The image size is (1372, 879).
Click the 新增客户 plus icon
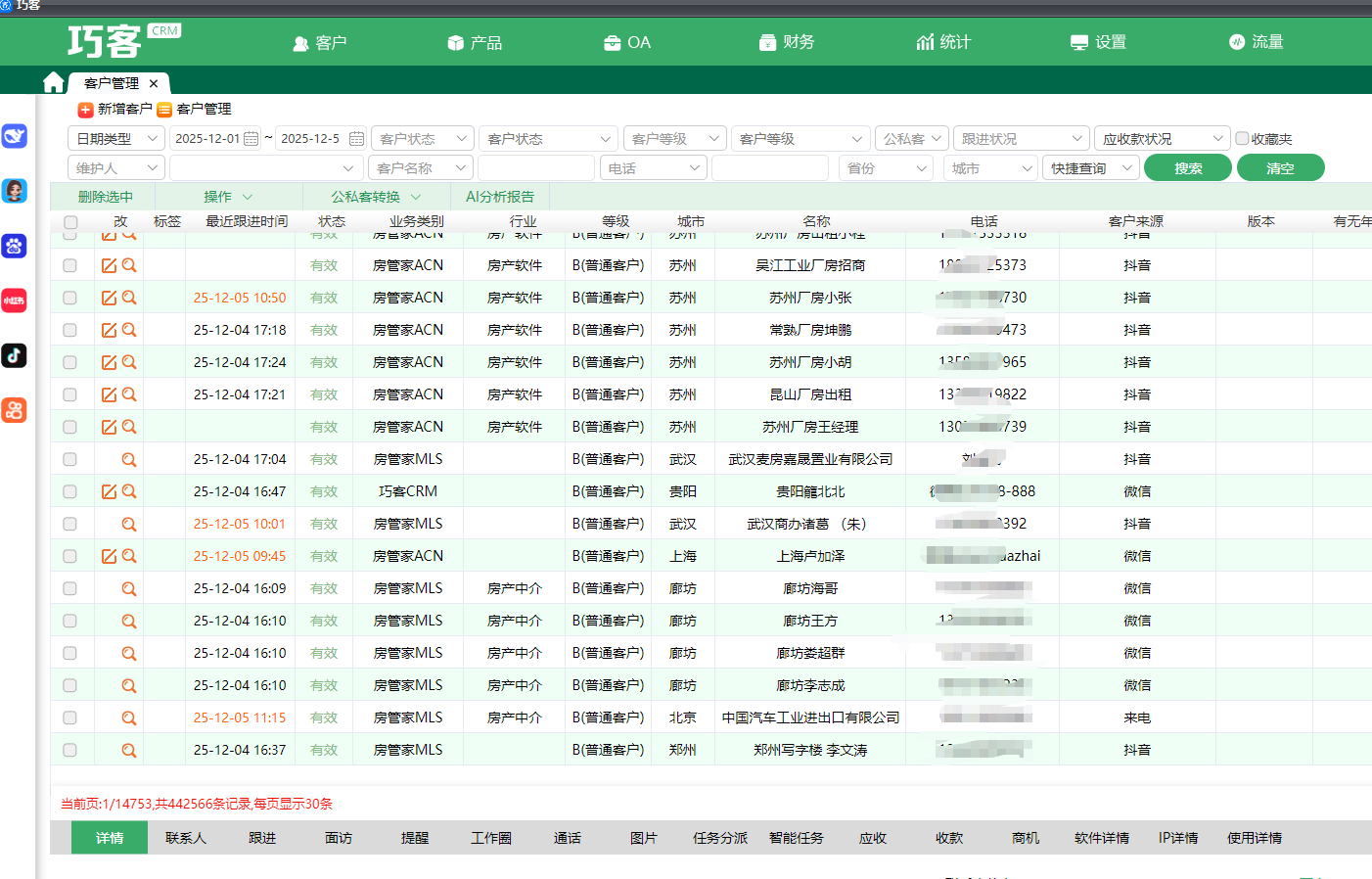pos(85,110)
